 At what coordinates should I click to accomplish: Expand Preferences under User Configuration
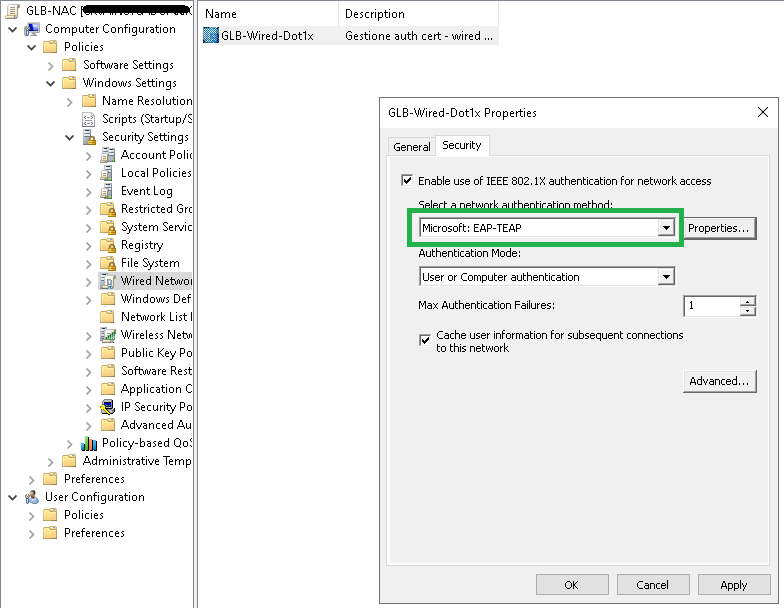pos(32,534)
